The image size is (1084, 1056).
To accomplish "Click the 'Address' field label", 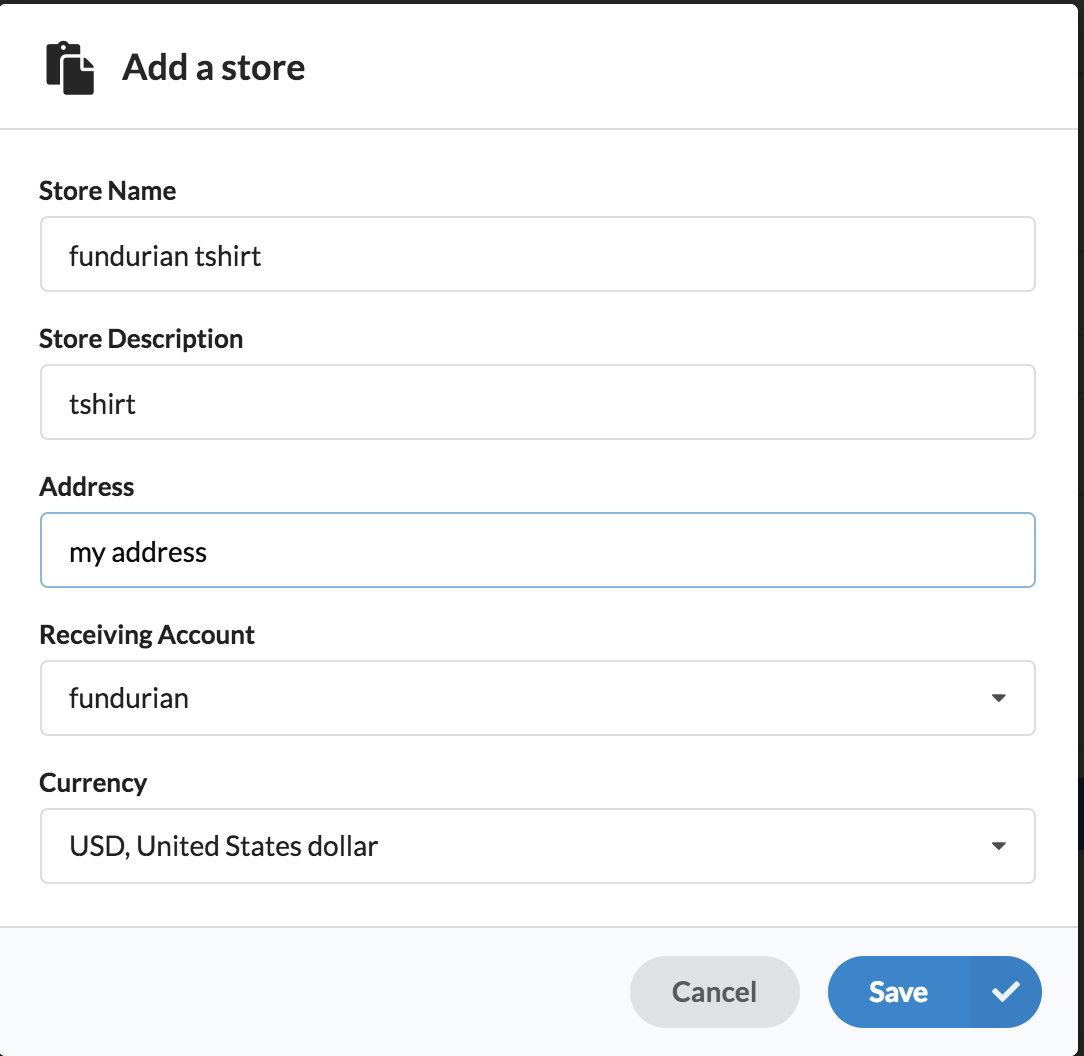I will (x=87, y=487).
